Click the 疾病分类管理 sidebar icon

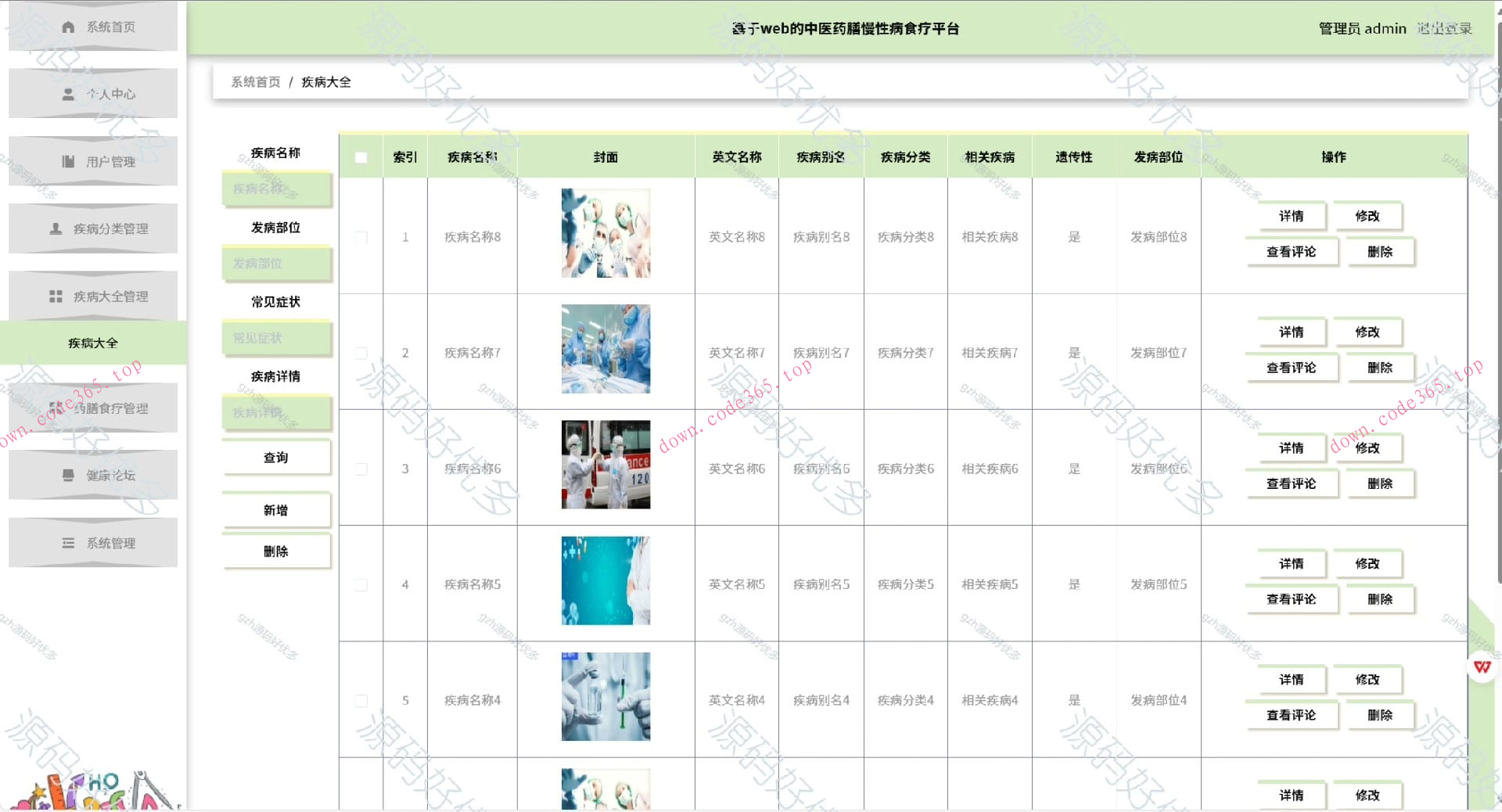point(55,228)
